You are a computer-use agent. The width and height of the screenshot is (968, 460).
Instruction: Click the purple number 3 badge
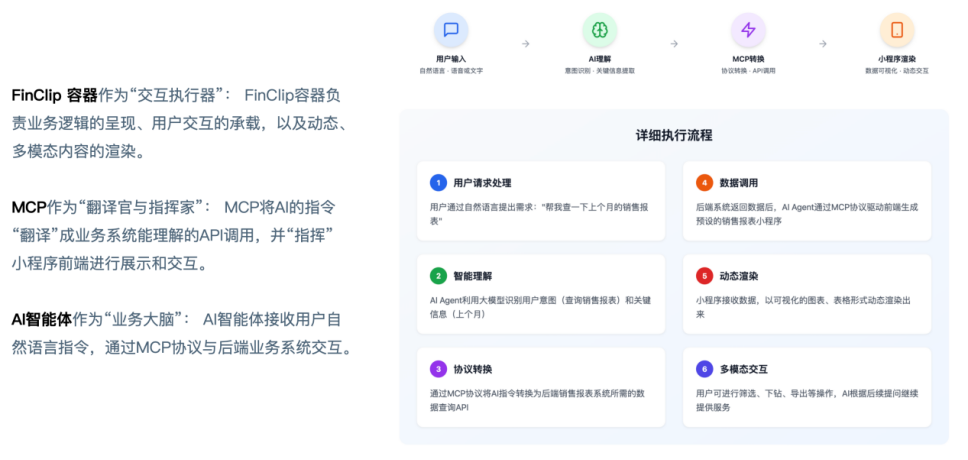coord(438,369)
